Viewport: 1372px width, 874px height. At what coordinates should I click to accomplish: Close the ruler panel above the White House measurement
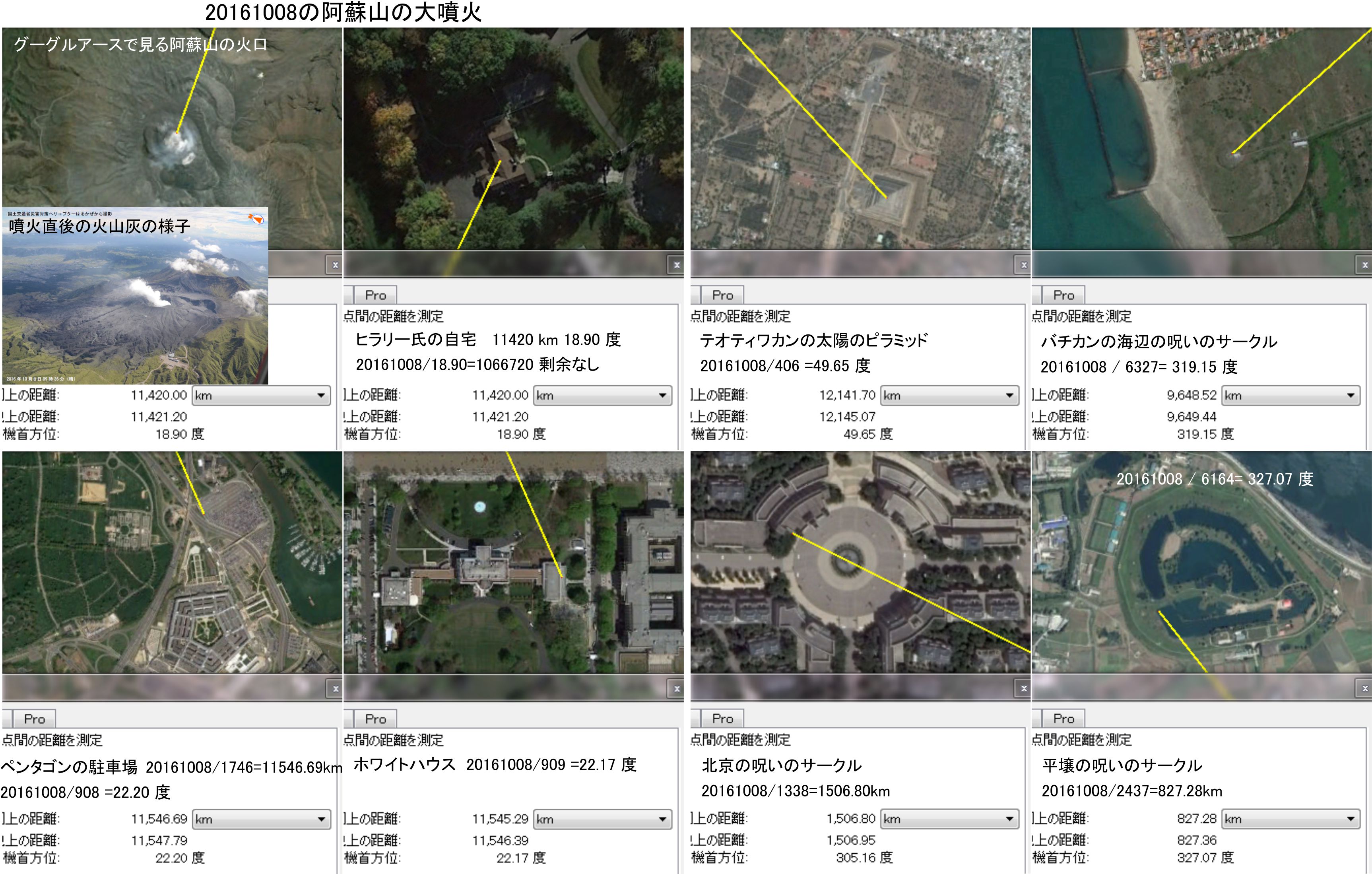coord(676,689)
